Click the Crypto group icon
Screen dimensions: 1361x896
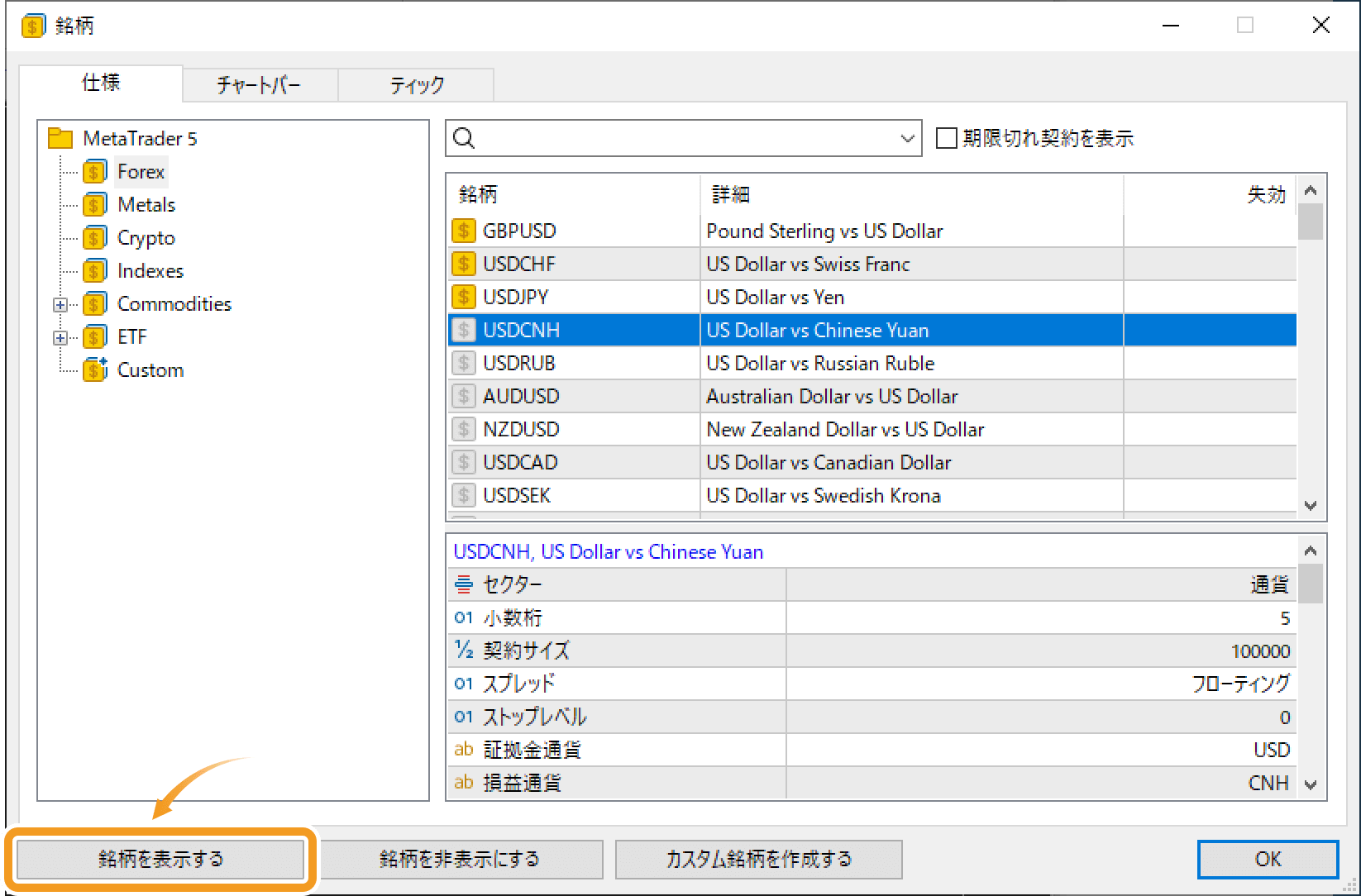pos(95,238)
